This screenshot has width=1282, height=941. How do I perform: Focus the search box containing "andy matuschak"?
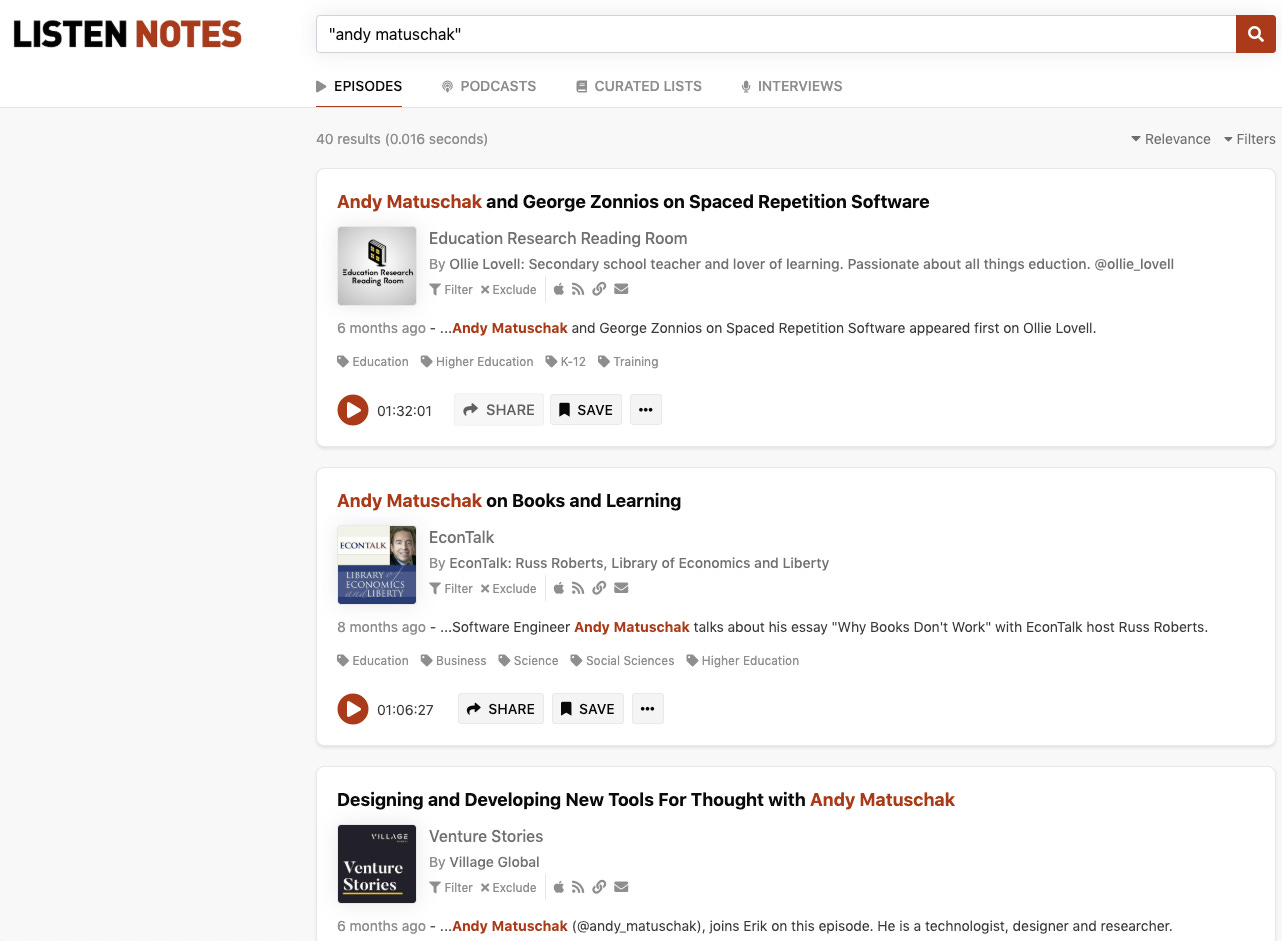pos(776,34)
